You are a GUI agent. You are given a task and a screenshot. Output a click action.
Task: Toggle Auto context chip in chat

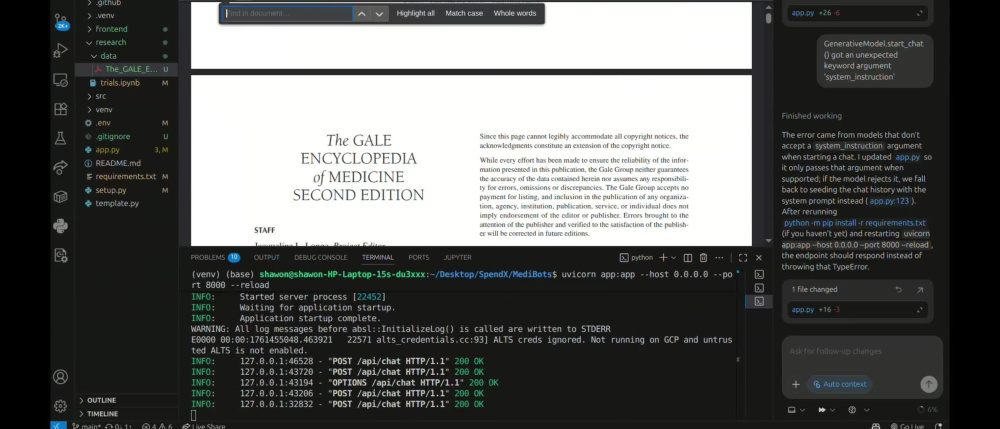tap(839, 384)
